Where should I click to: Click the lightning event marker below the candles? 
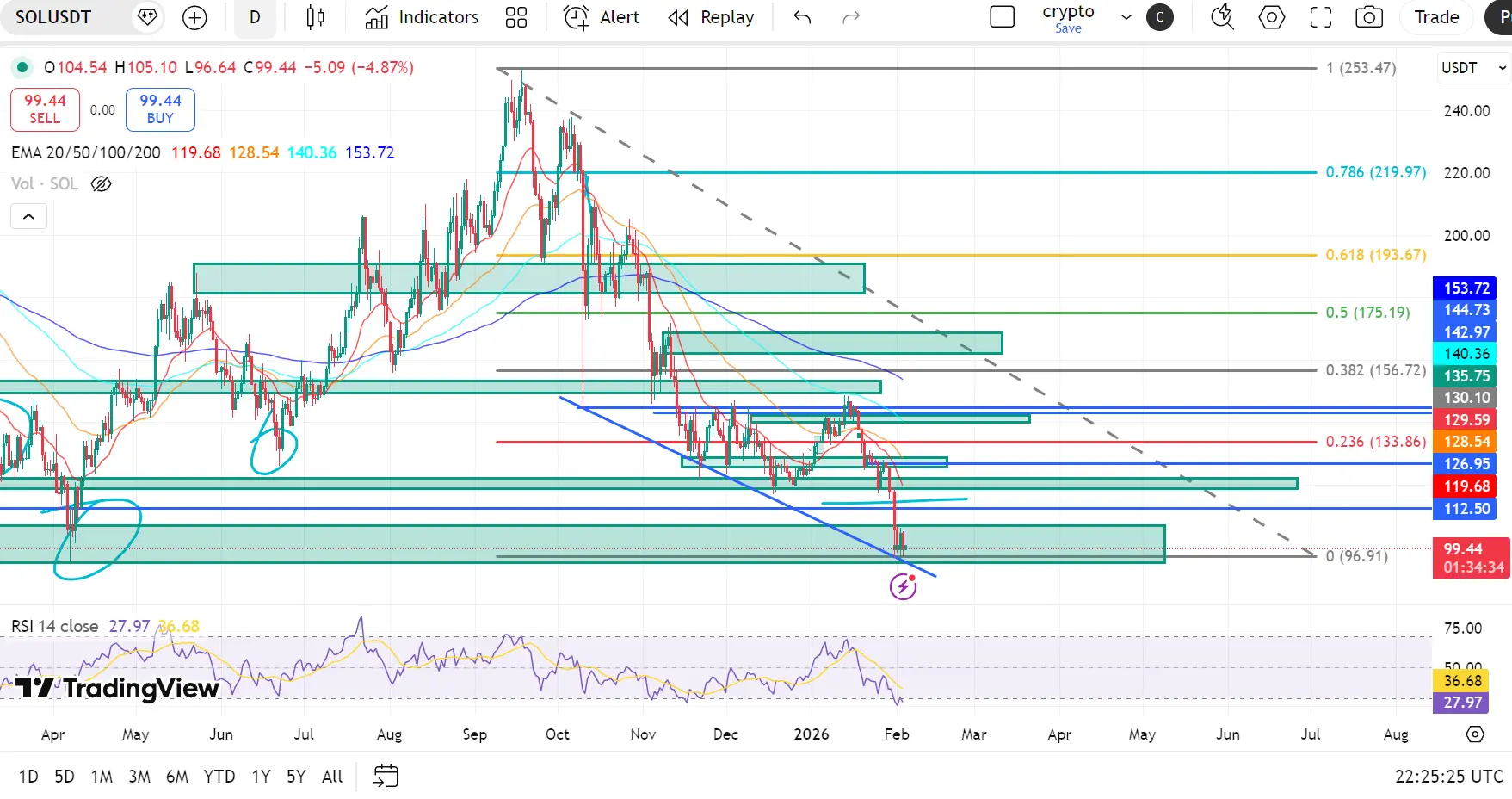point(903,587)
